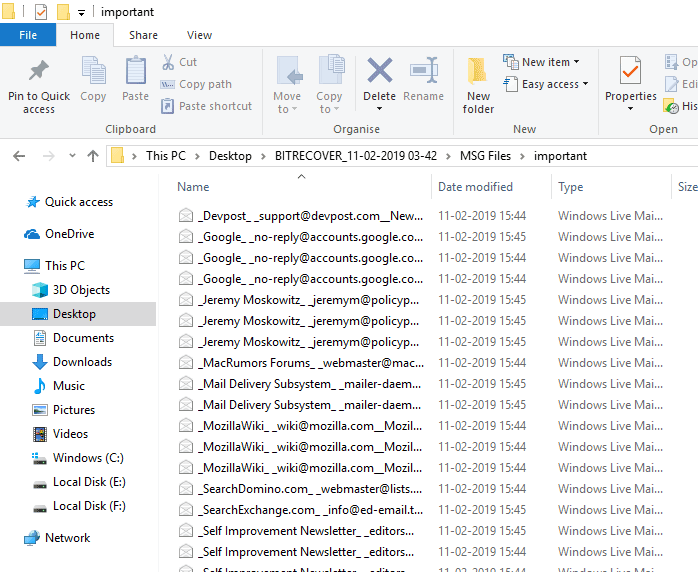Open the Move to menu
Viewport: 698px width, 572px height.
(x=287, y=85)
